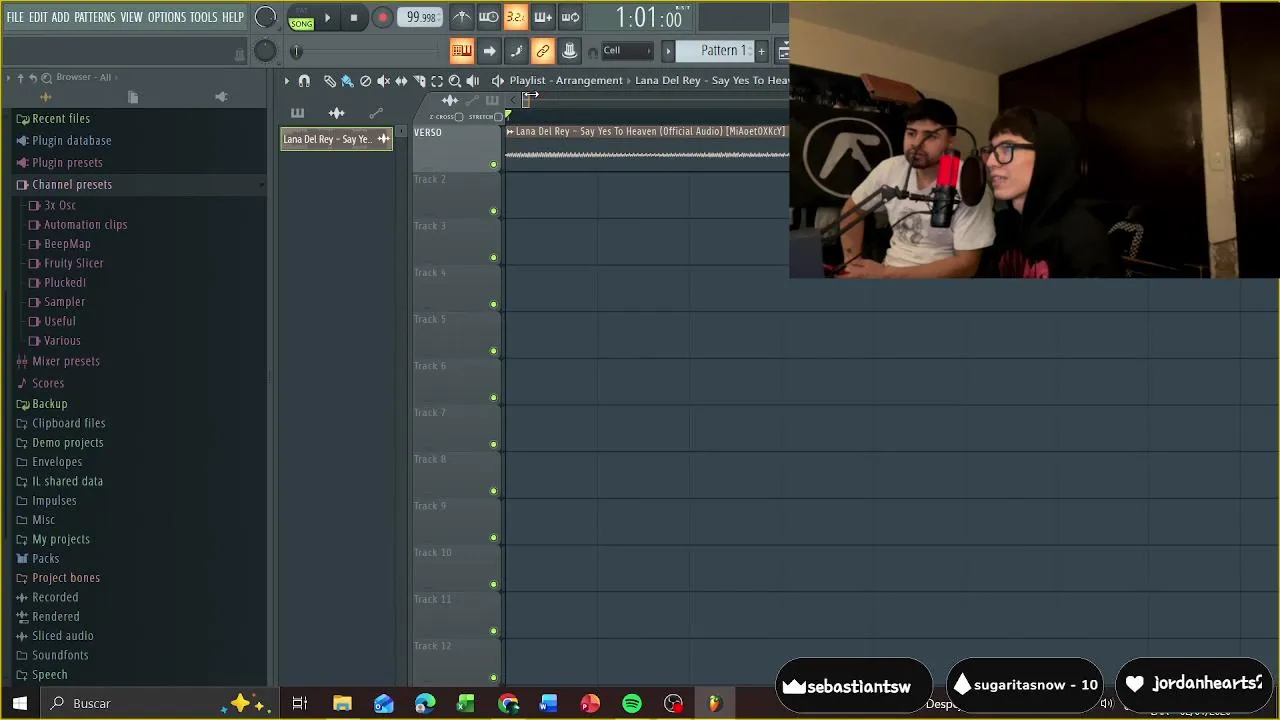This screenshot has width=1280, height=720.
Task: Select the playlist Slip tool
Action: coord(401,81)
